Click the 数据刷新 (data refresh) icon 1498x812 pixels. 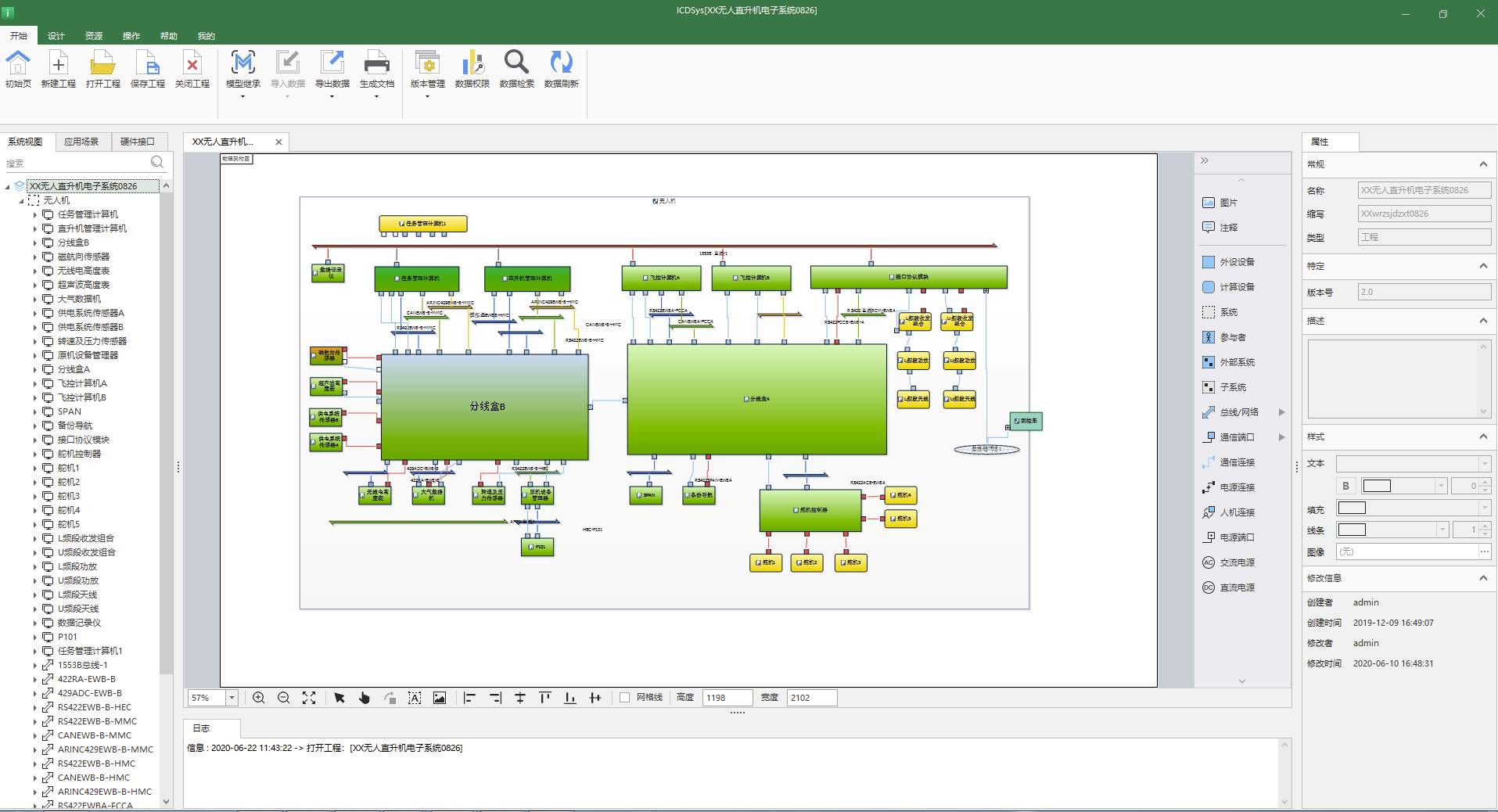coord(561,63)
